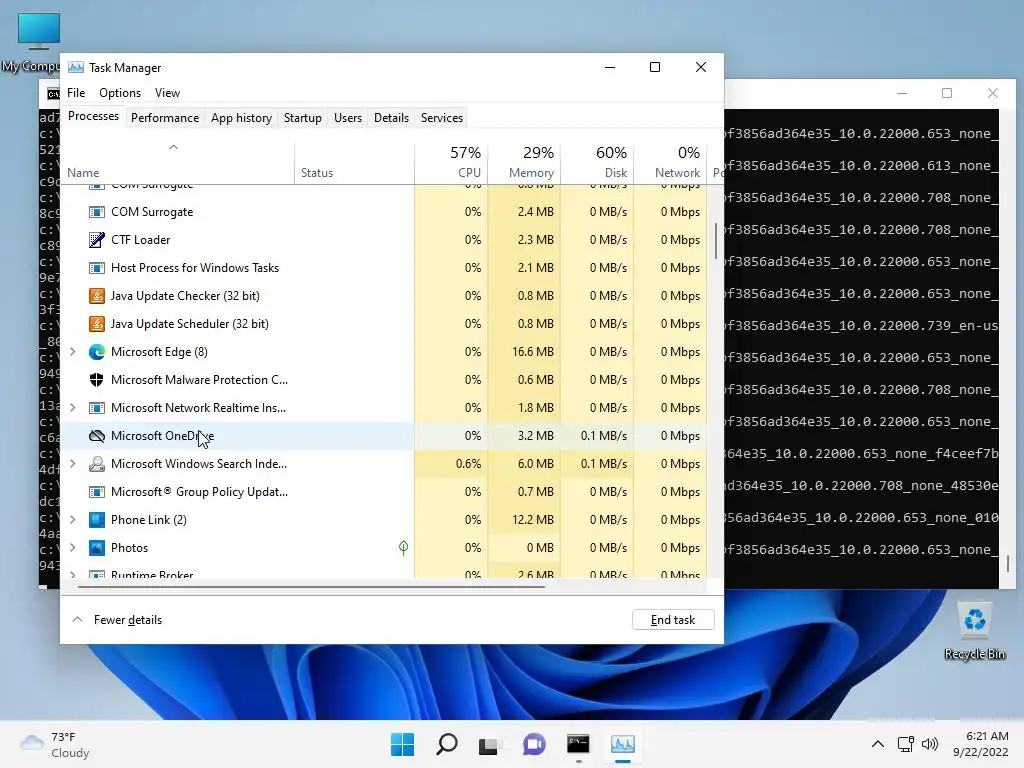This screenshot has height=768, width=1024.
Task: Switch to the App history tab
Action: [x=241, y=118]
